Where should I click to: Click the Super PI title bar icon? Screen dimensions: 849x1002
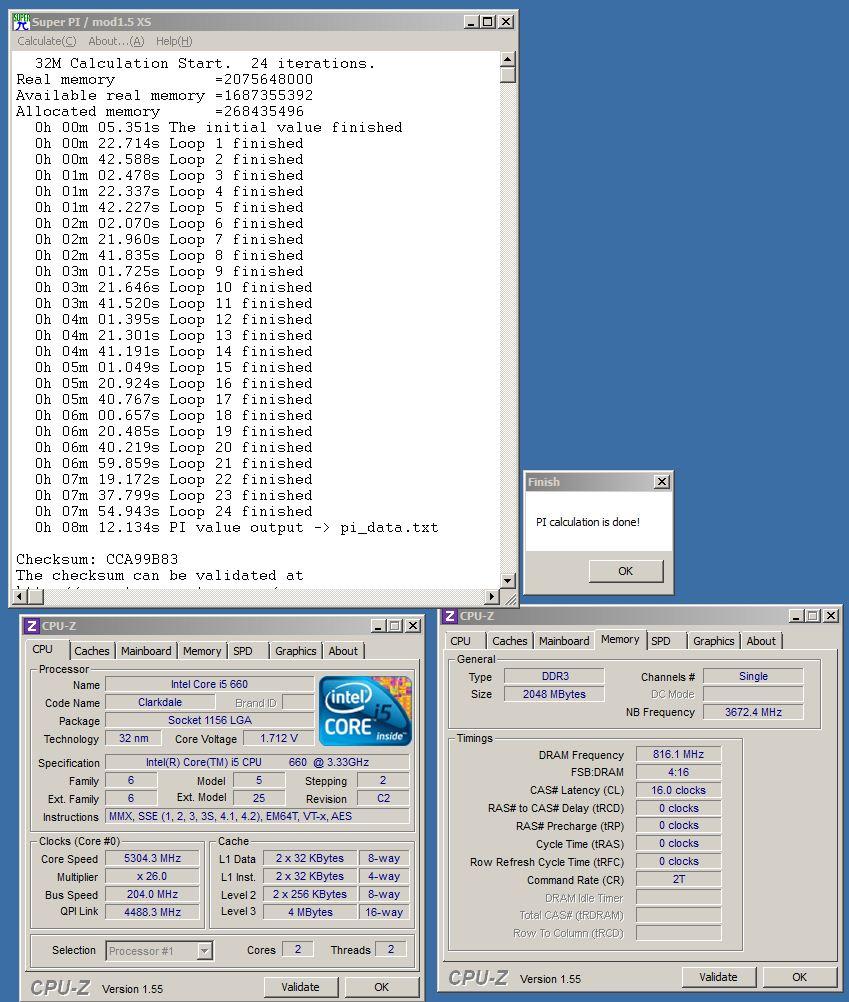coord(22,22)
